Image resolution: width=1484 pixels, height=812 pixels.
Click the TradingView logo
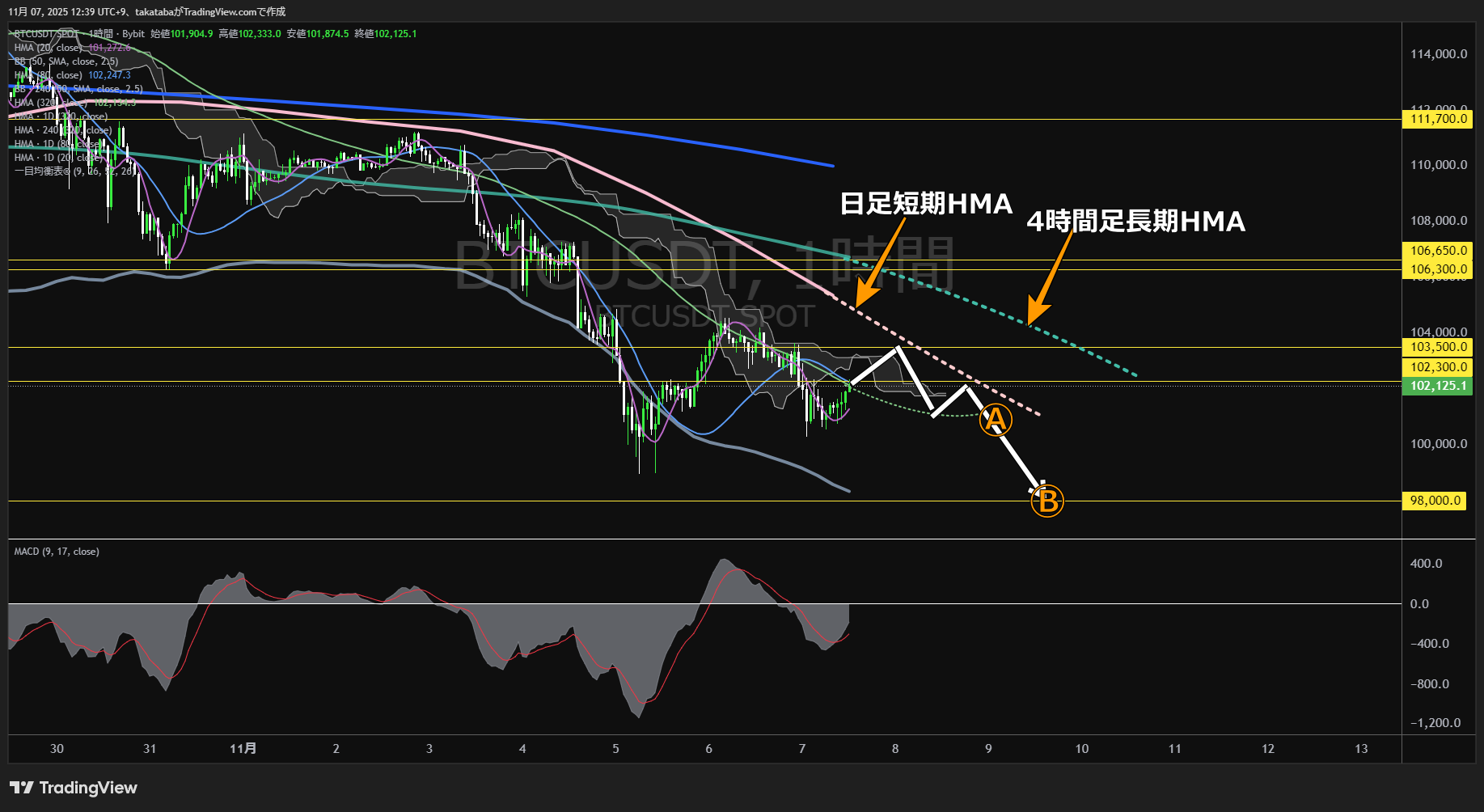pos(71,787)
